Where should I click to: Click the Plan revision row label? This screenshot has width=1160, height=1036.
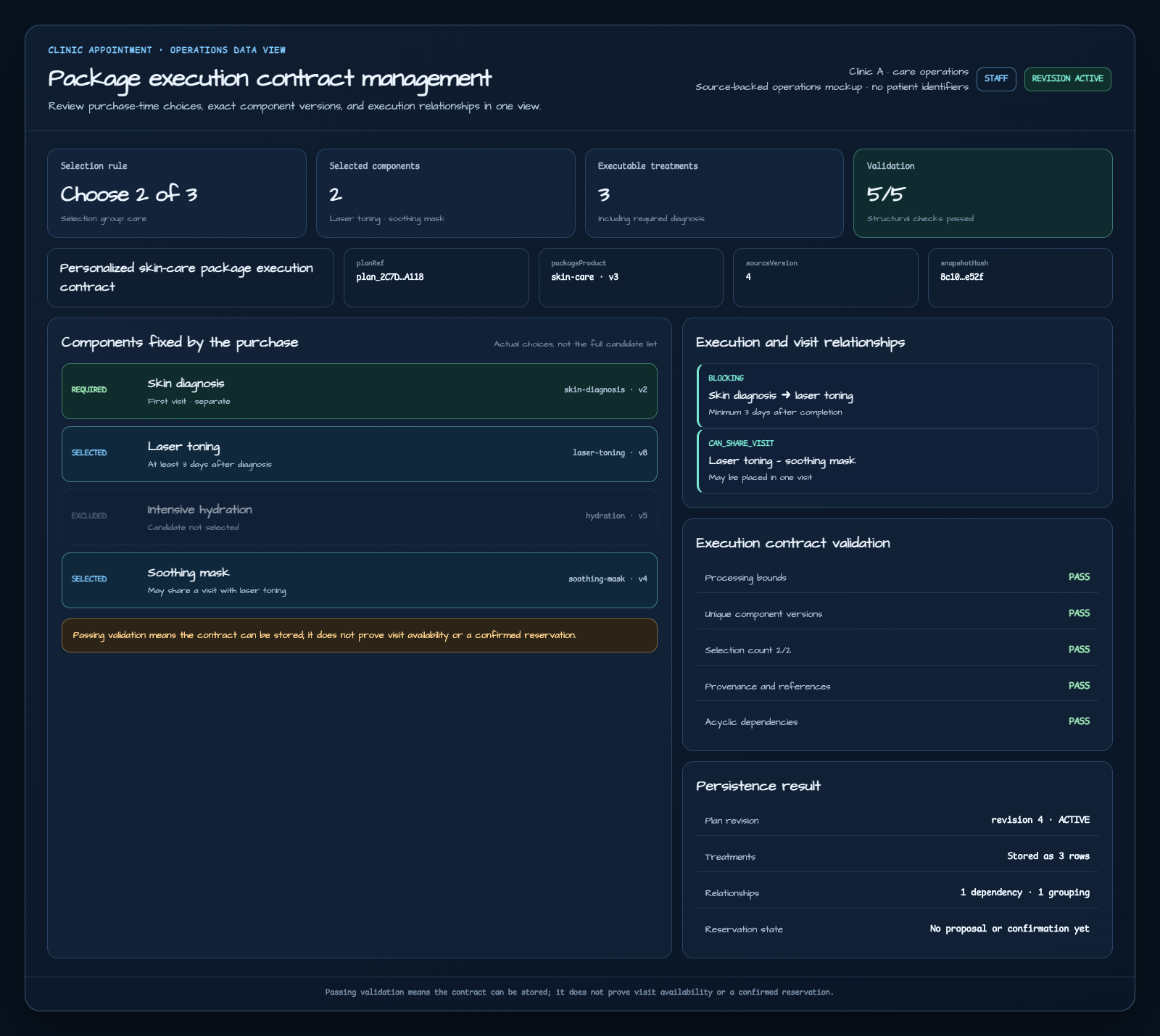pyautogui.click(x=732, y=821)
